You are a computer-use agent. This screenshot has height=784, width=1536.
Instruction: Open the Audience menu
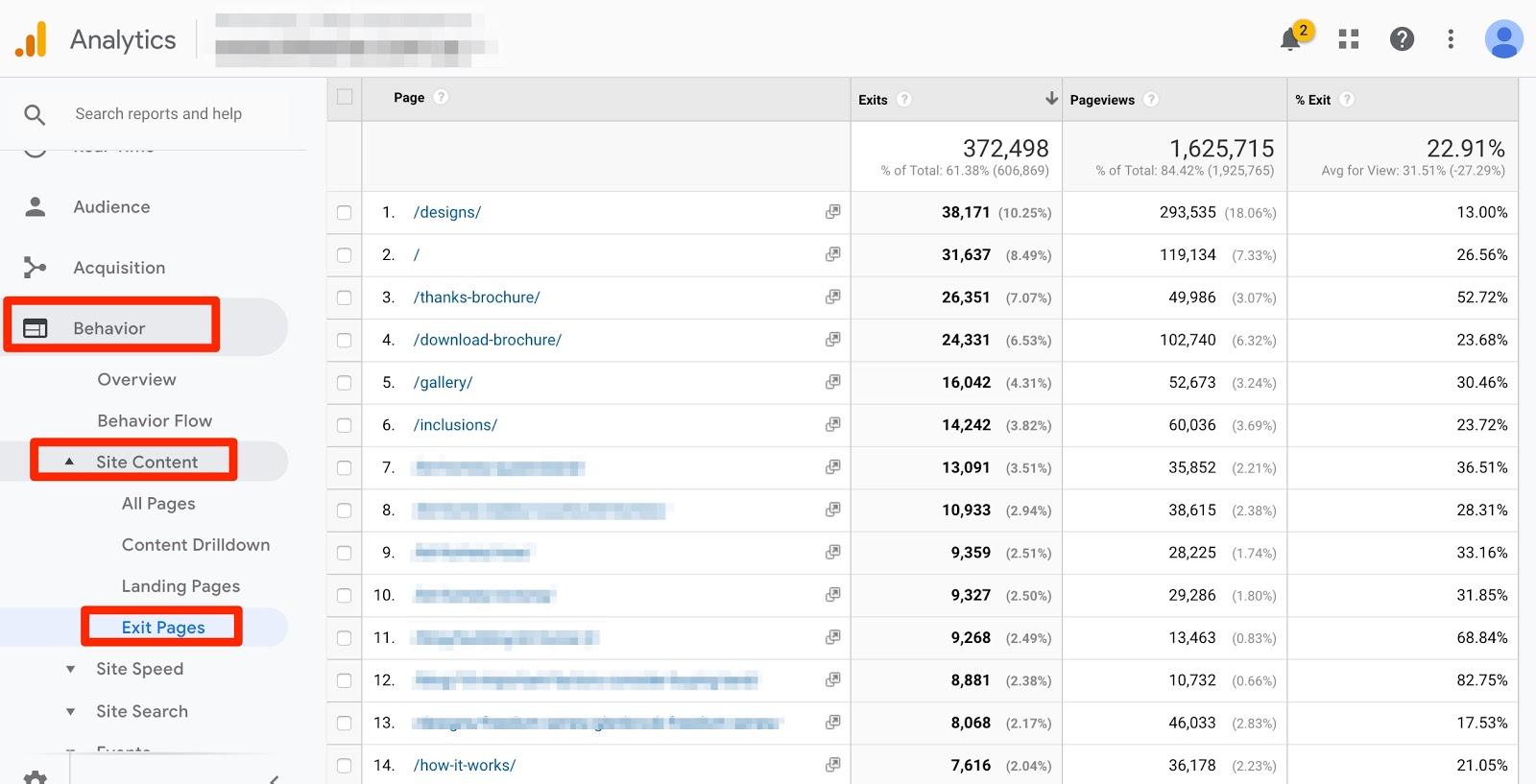[111, 207]
